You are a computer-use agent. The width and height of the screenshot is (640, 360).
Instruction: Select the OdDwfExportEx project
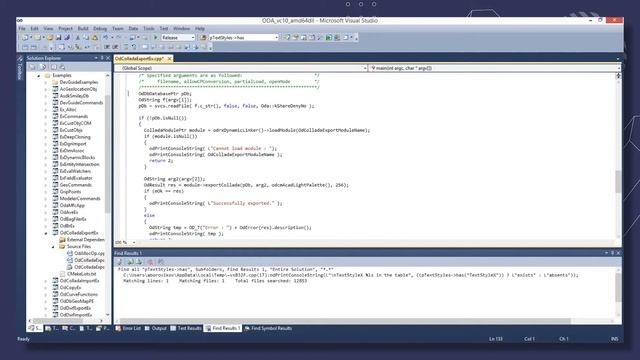[76, 308]
